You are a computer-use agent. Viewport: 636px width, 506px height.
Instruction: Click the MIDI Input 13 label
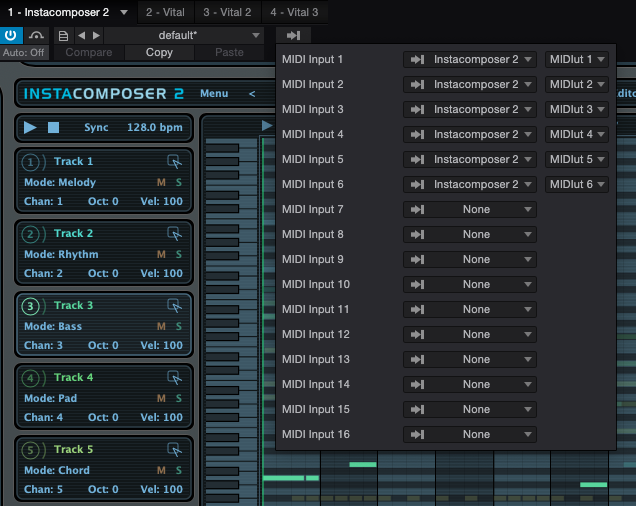[316, 360]
